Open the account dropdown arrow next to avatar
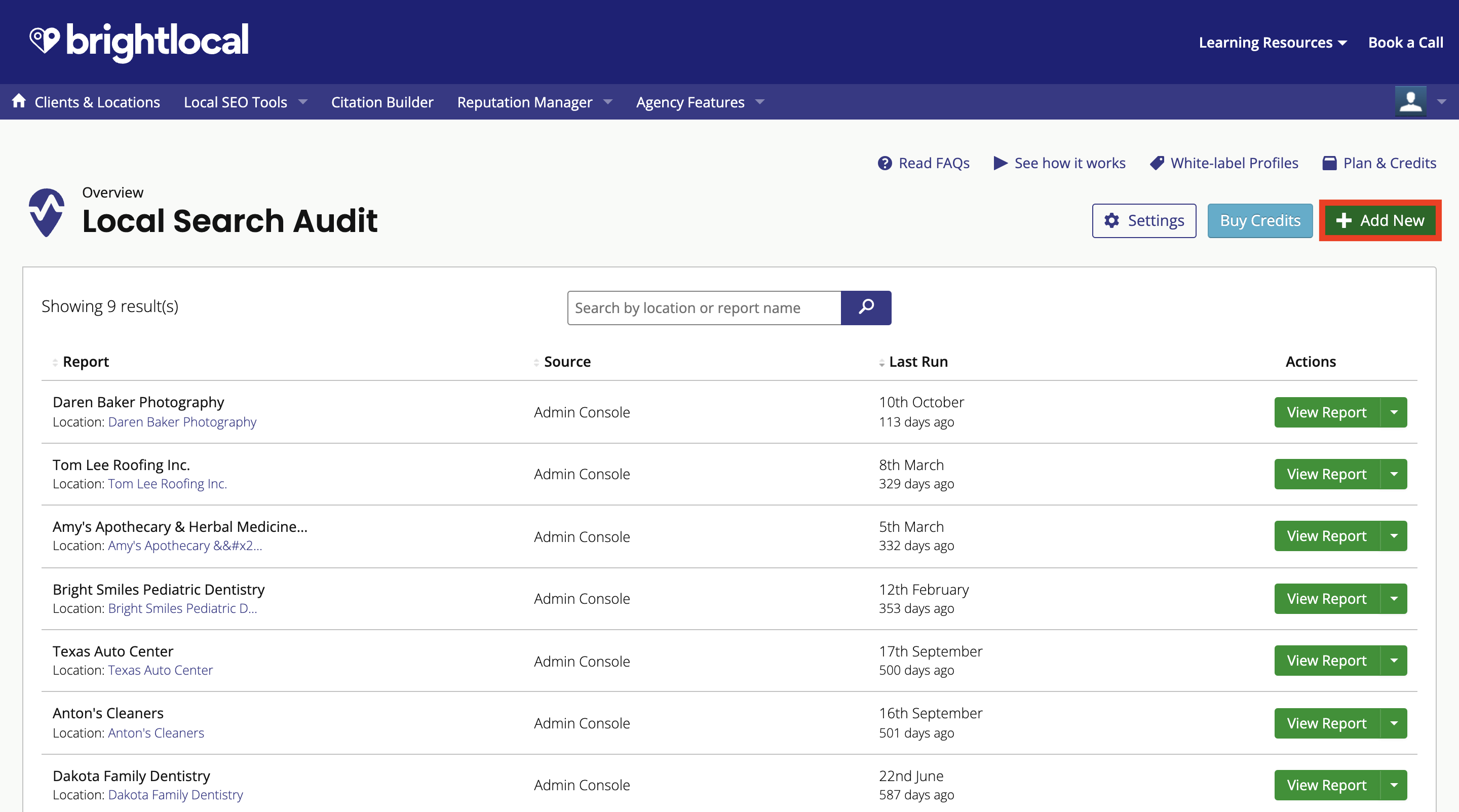 (x=1441, y=102)
